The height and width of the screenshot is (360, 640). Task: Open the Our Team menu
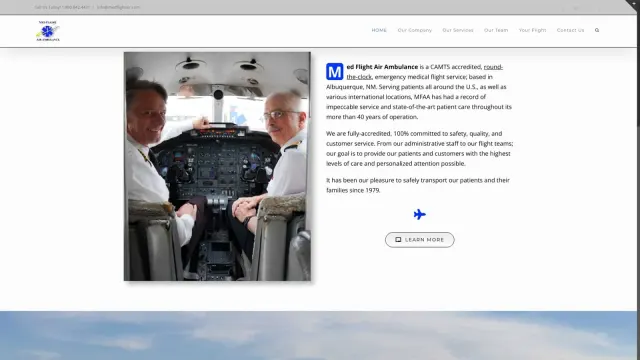[x=496, y=30]
